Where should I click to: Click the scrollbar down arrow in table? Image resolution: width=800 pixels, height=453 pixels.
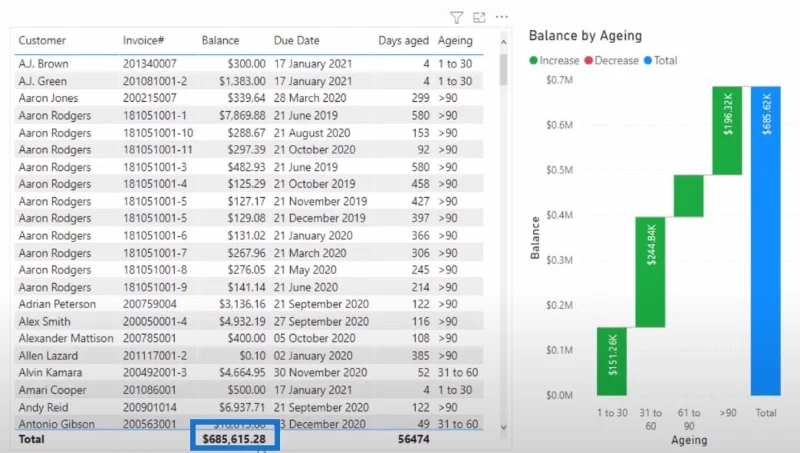(x=504, y=427)
